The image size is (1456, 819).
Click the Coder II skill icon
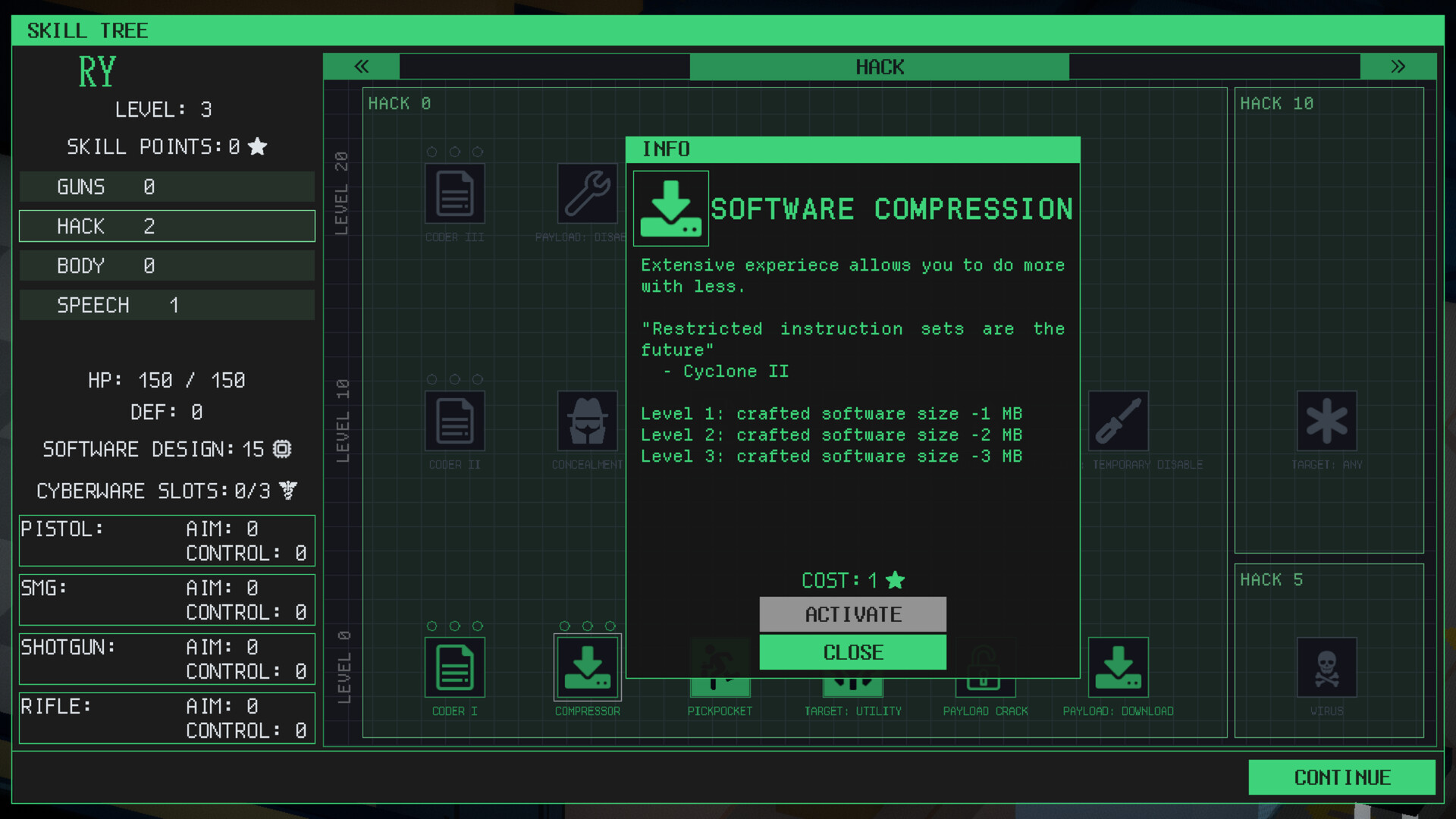[453, 421]
